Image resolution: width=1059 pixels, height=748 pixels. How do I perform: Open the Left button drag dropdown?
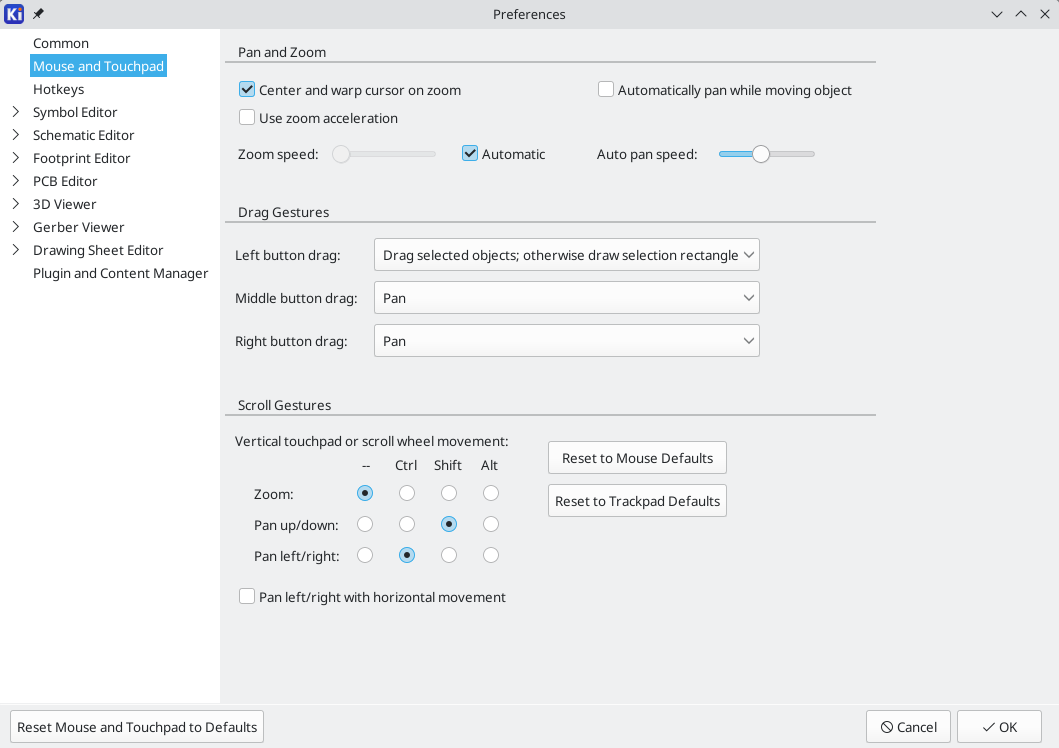(566, 254)
